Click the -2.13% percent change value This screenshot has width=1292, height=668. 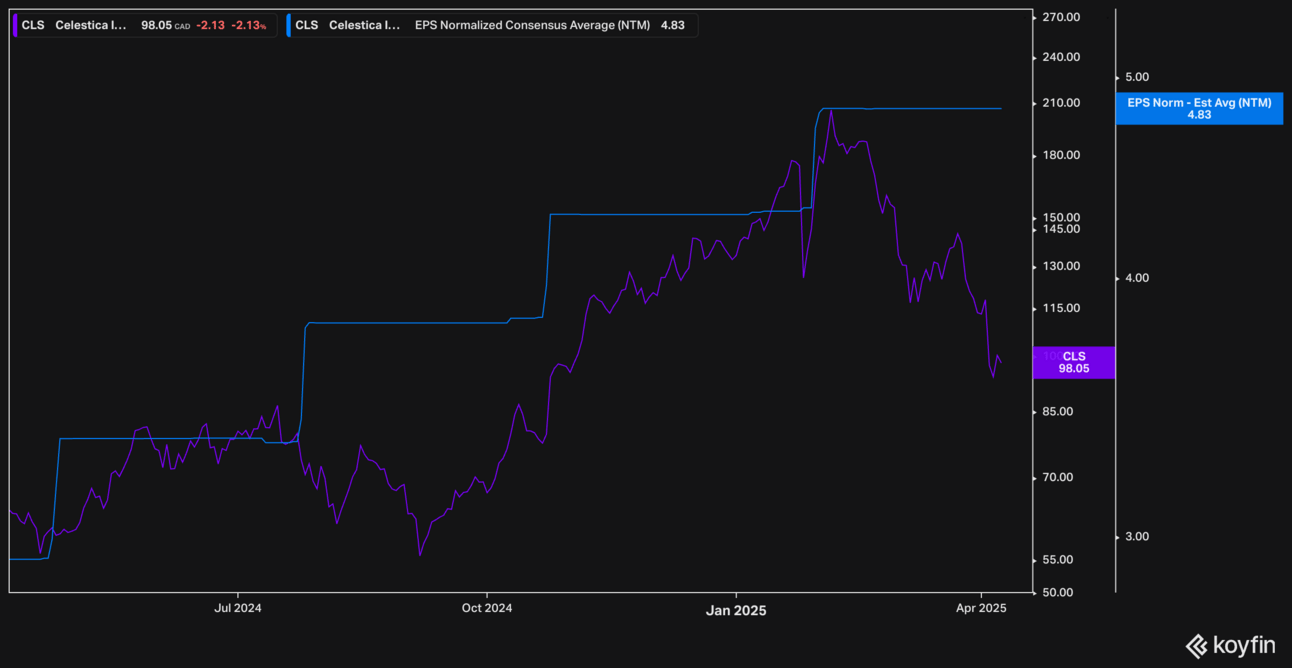click(x=249, y=26)
